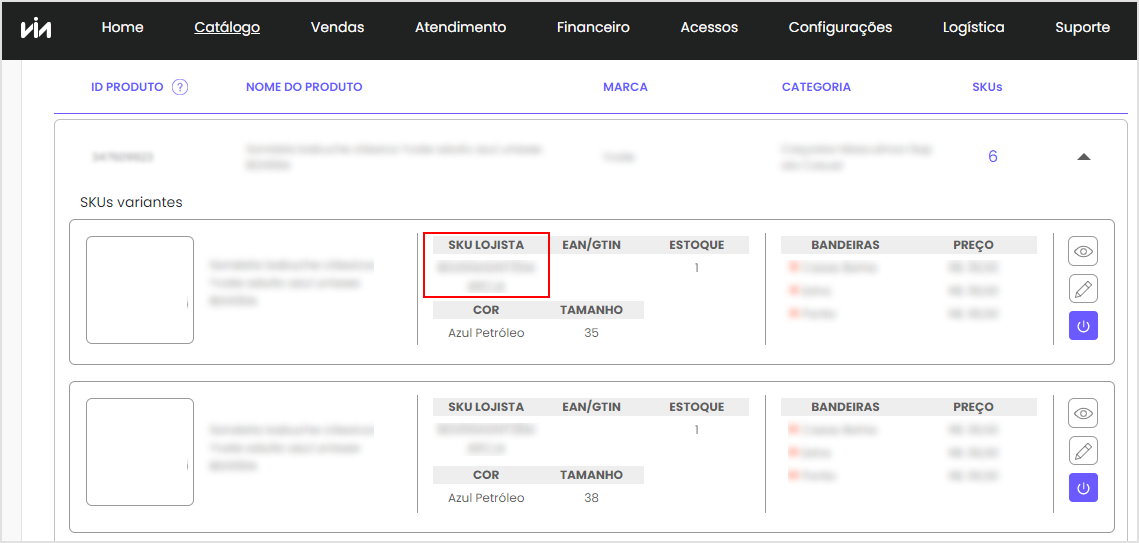Image resolution: width=1139 pixels, height=543 pixels.
Task: Click PREÇO header in size 38 card
Action: [x=973, y=407]
